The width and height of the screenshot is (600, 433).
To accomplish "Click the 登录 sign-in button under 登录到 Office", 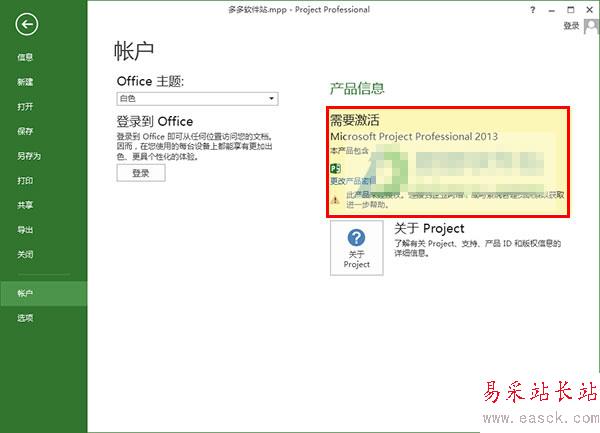I will [141, 173].
